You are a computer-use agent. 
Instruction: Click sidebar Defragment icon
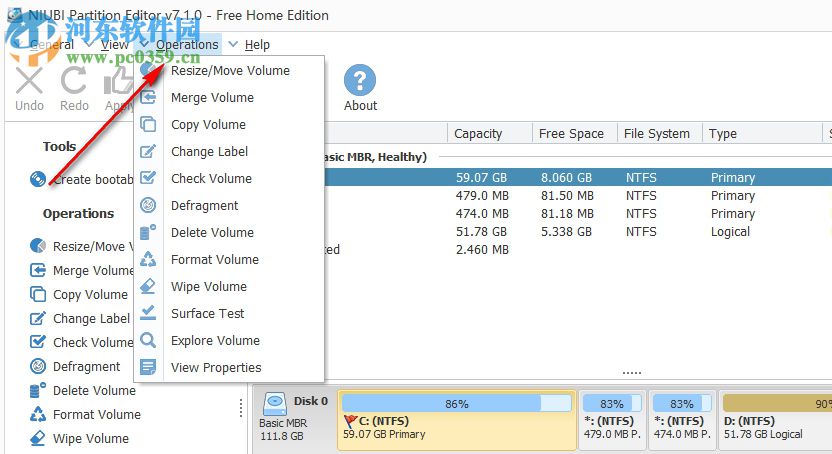pos(38,366)
